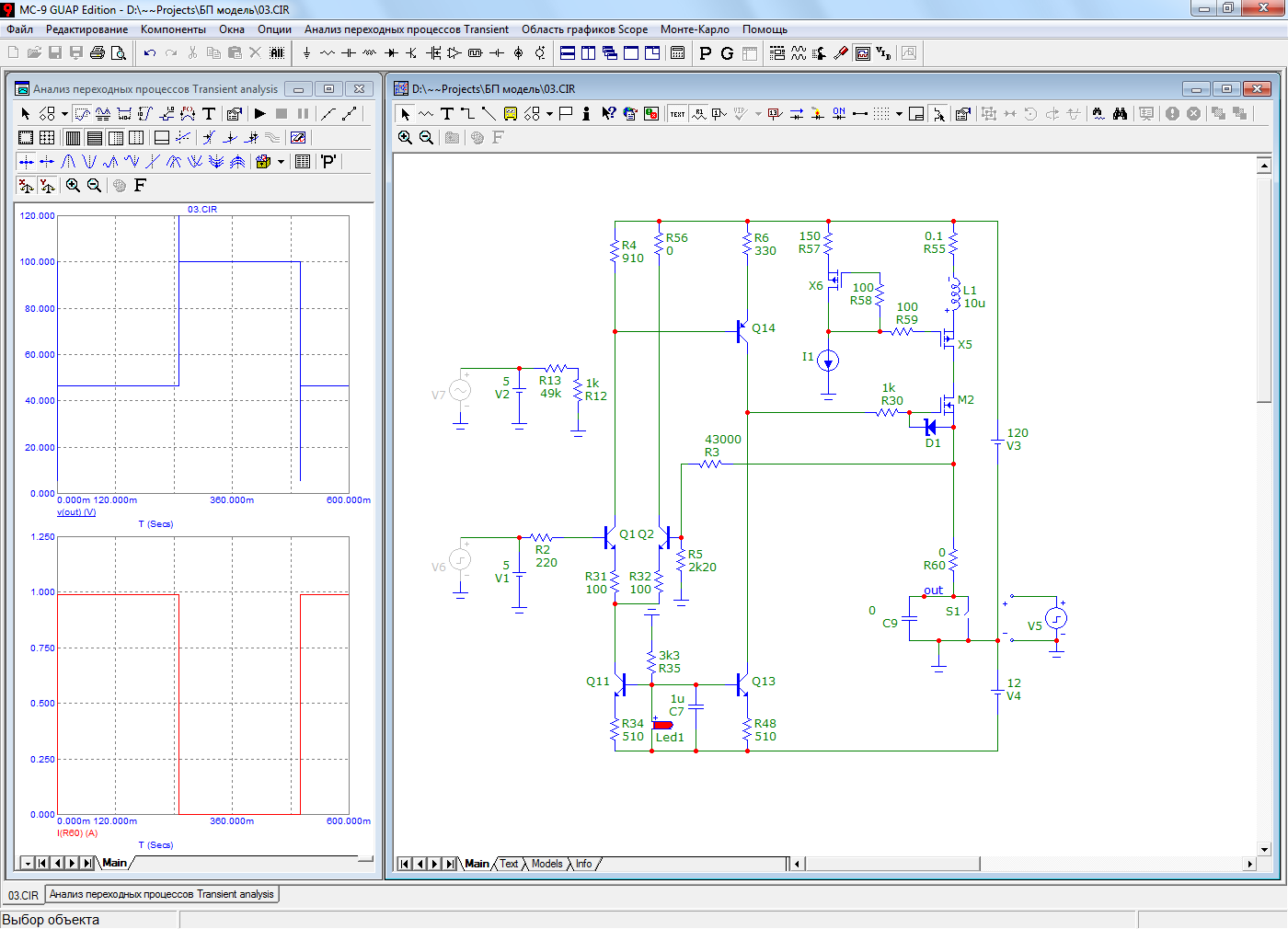Image resolution: width=1288 pixels, height=929 pixels.
Task: Expand the dropdown next to grid dots icon
Action: pos(899,114)
